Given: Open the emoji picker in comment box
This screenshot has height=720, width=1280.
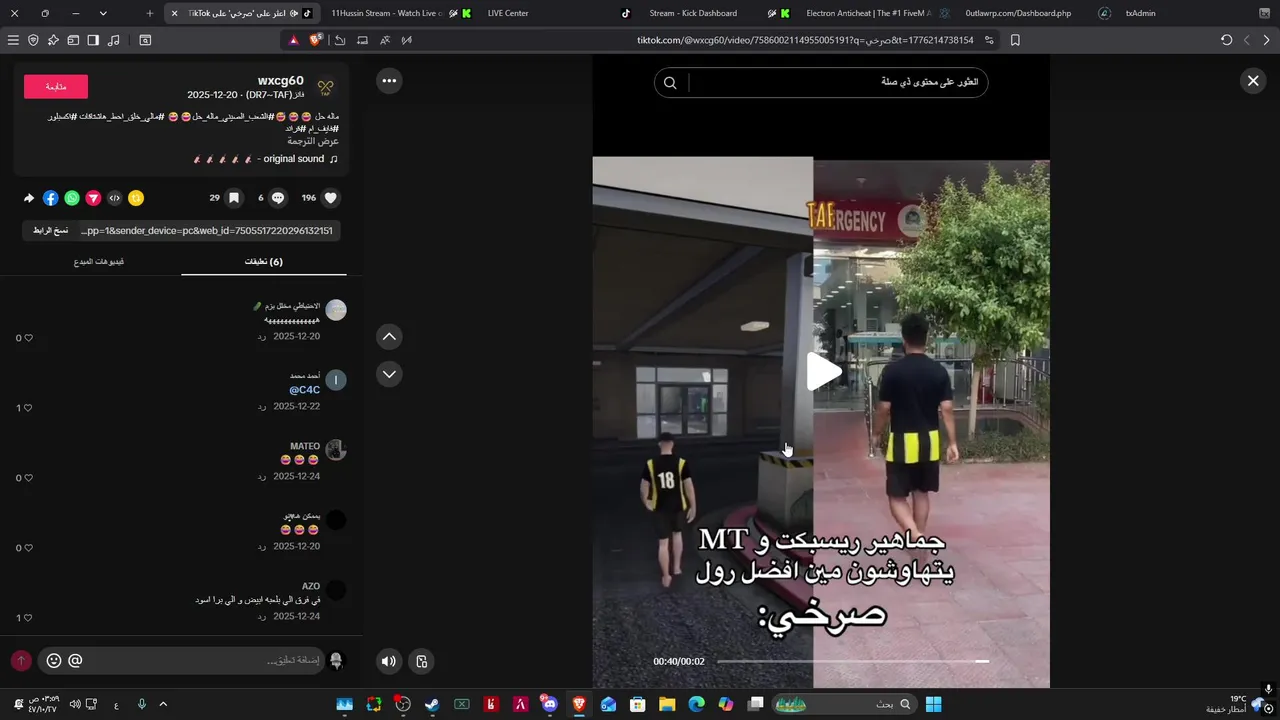Looking at the screenshot, I should 54,660.
